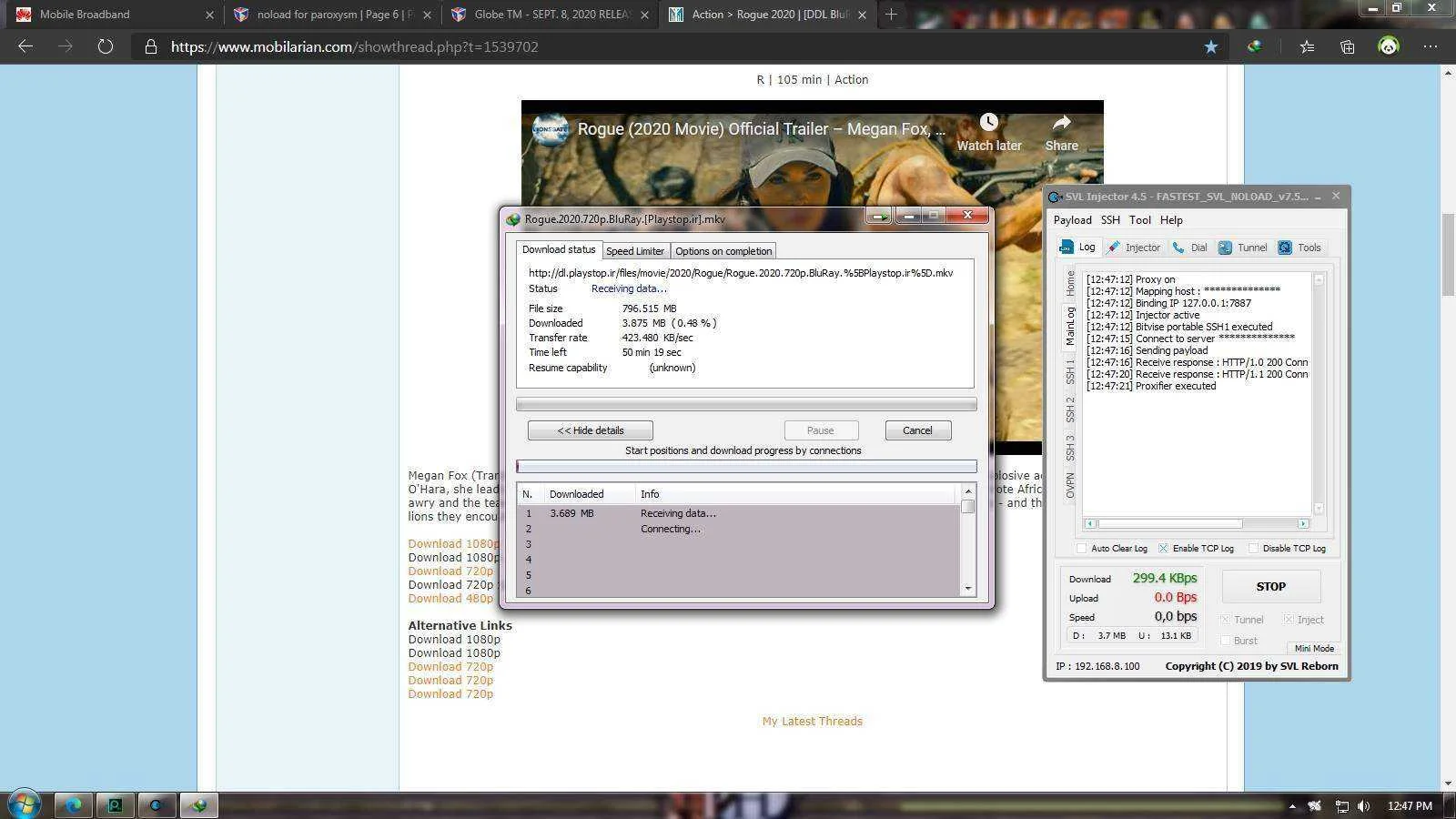Hide details in the download dialog
Screen dimensions: 1456x819
point(590,430)
